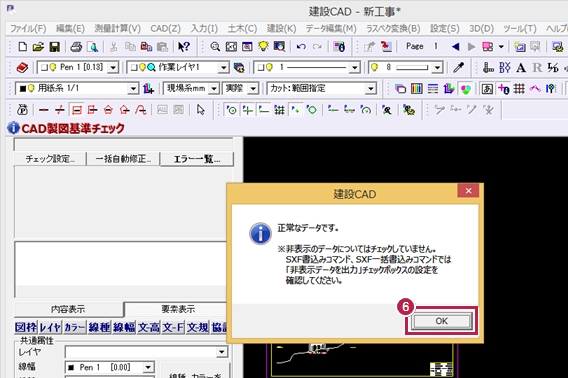Click the empty field above チェック設定 button
This screenshot has height=378, width=568.
click(123, 145)
